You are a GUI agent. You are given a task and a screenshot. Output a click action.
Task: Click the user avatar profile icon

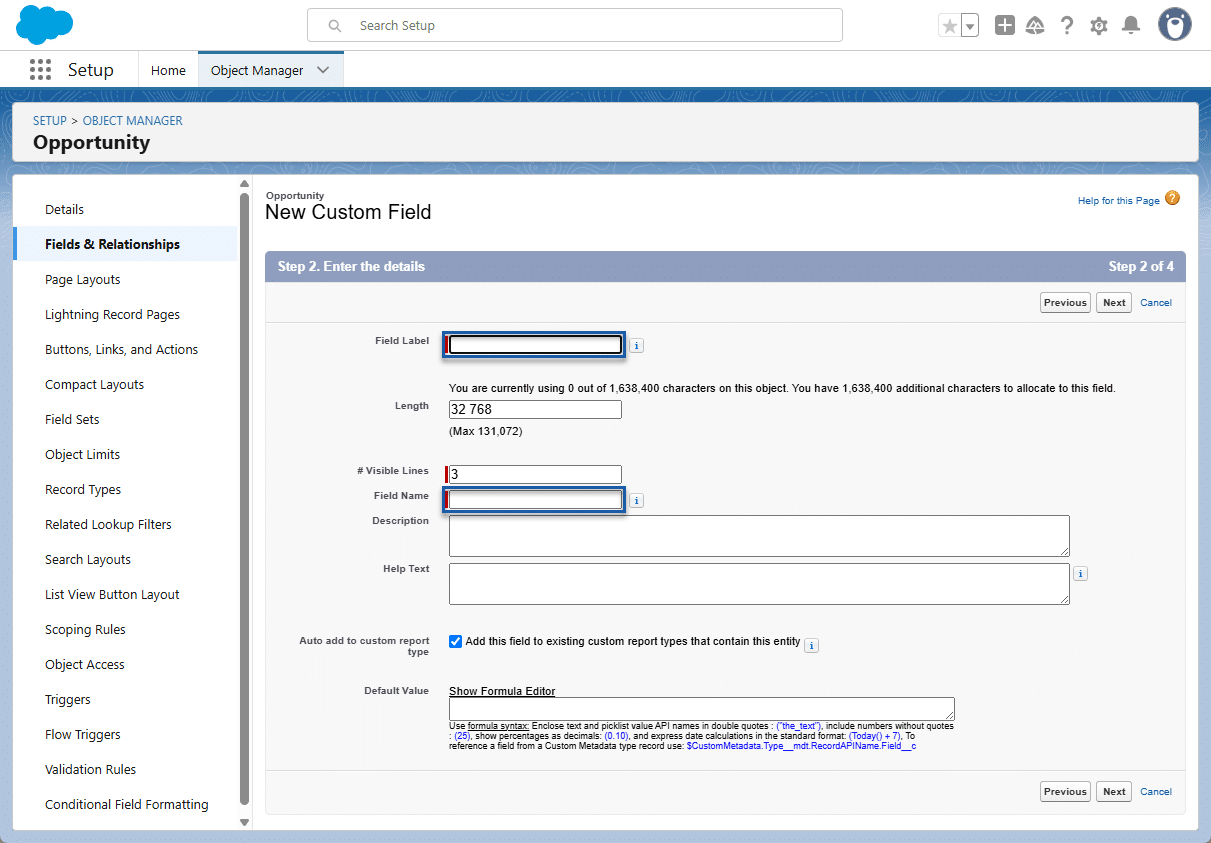1174,25
